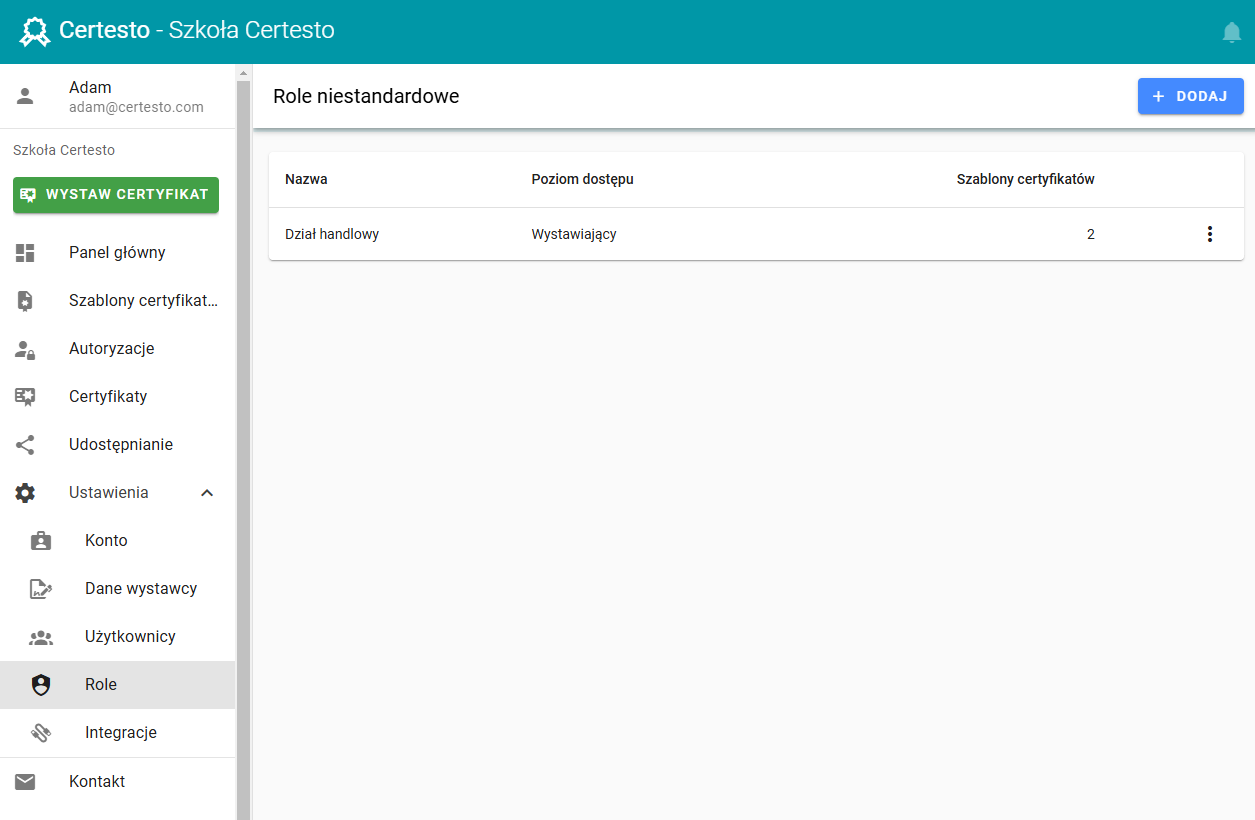Click the Ustawienia gear icon
Viewport: 1255px width, 820px height.
click(25, 493)
